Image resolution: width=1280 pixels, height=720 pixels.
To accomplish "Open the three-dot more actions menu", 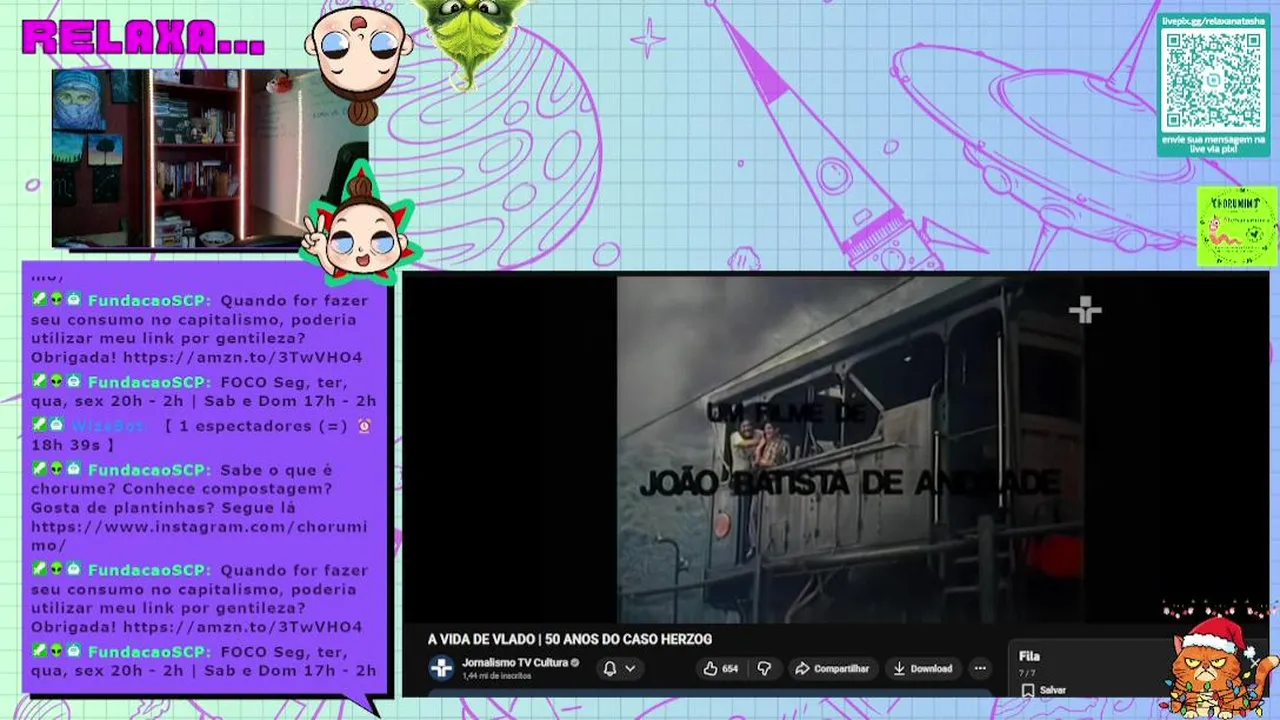I will click(x=980, y=669).
